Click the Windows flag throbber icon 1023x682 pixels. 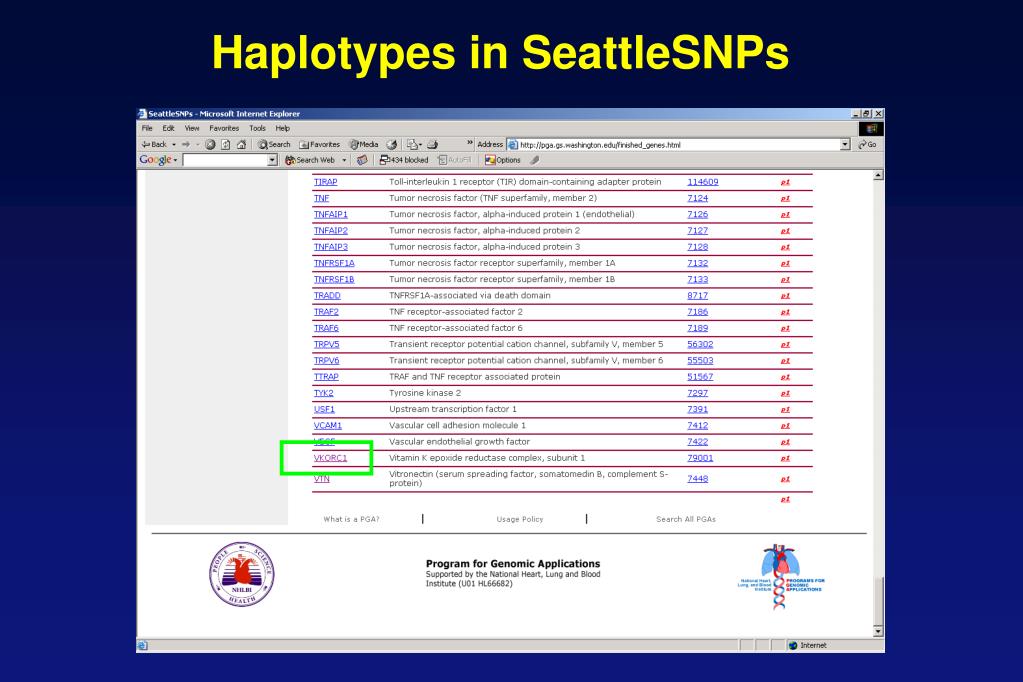pos(871,129)
